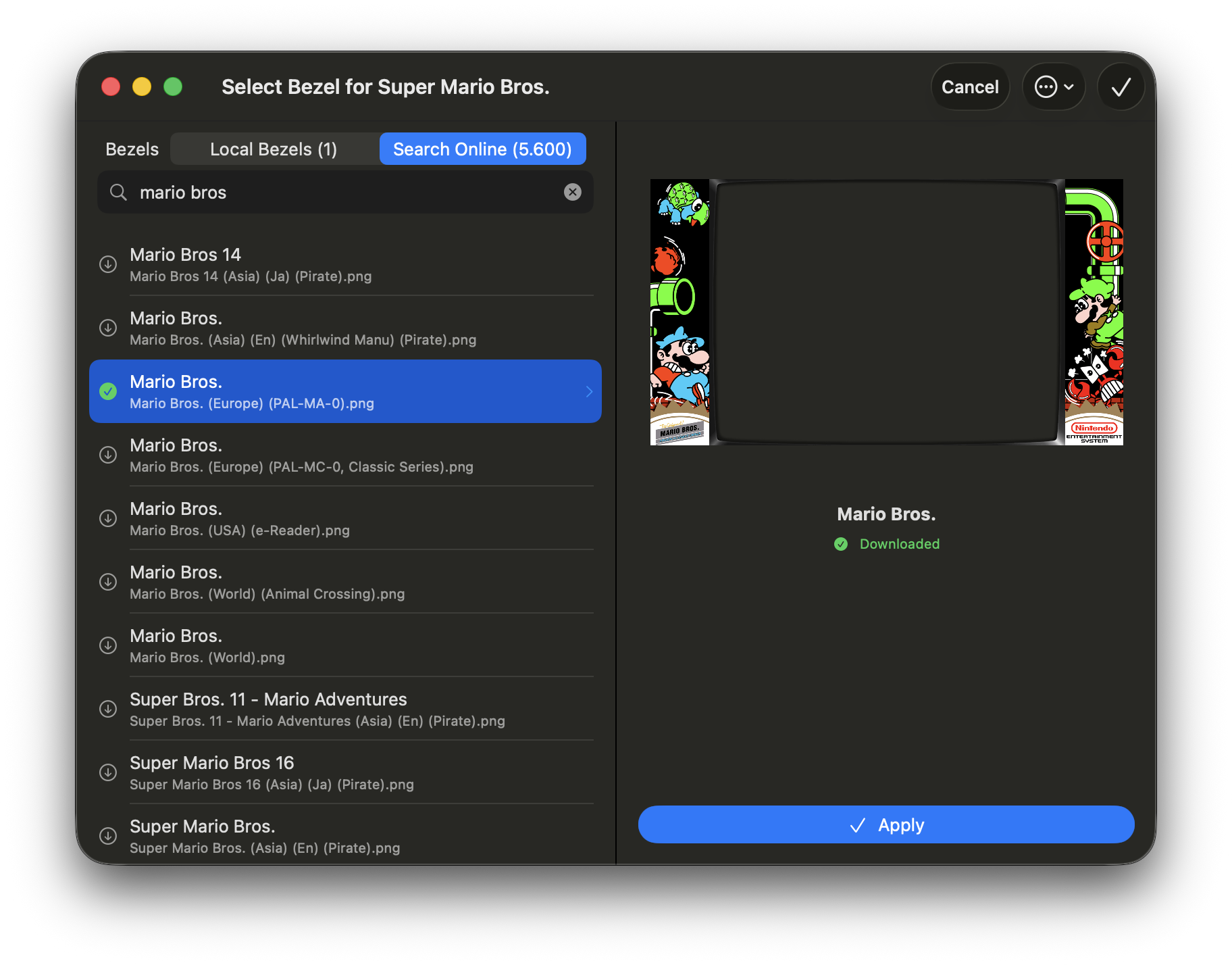Click the Mario Bros. title under the preview
Screen dimensions: 1232x965
coord(886,514)
